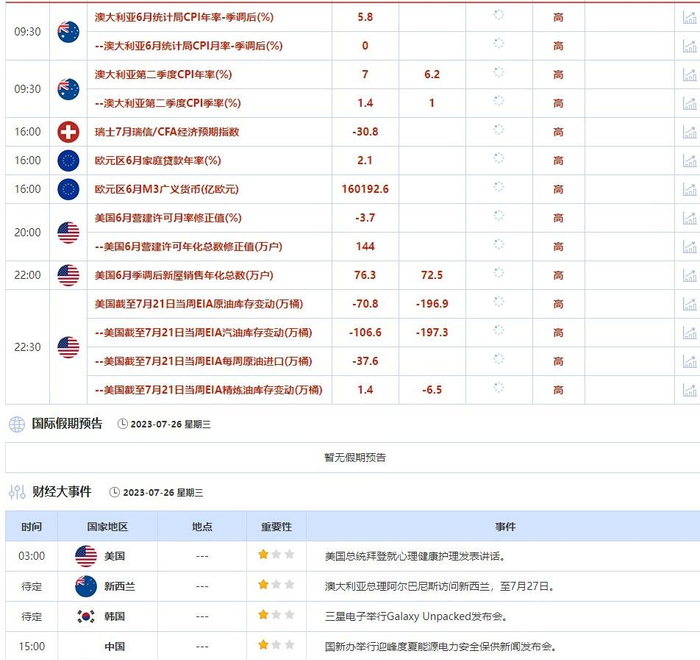This screenshot has height=660, width=700.
Task: Open 澳大利亚第二季度CPI年率 indicator
Action: pyautogui.click(x=163, y=75)
